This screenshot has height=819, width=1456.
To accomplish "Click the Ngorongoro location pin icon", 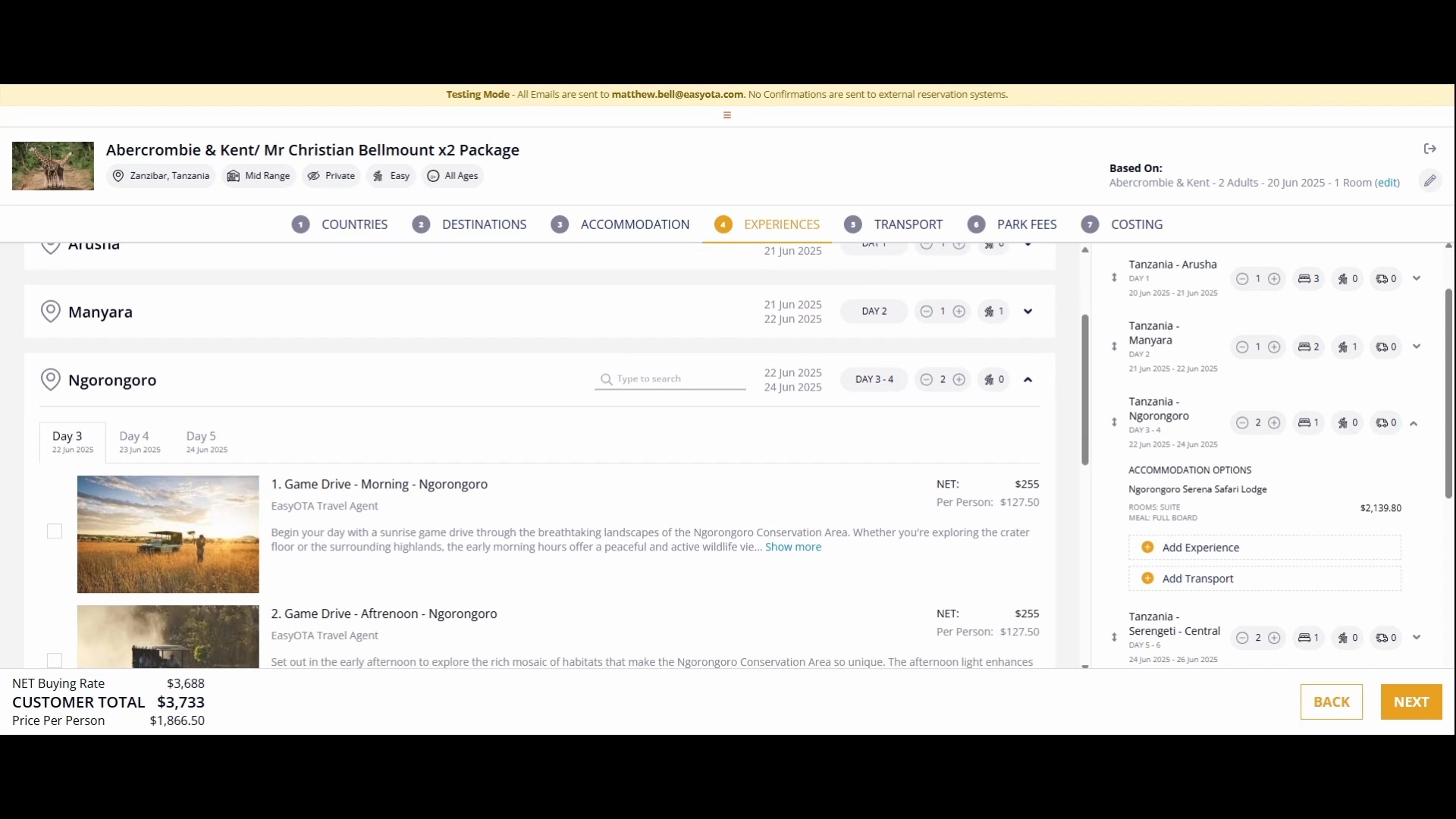I will click(x=50, y=380).
